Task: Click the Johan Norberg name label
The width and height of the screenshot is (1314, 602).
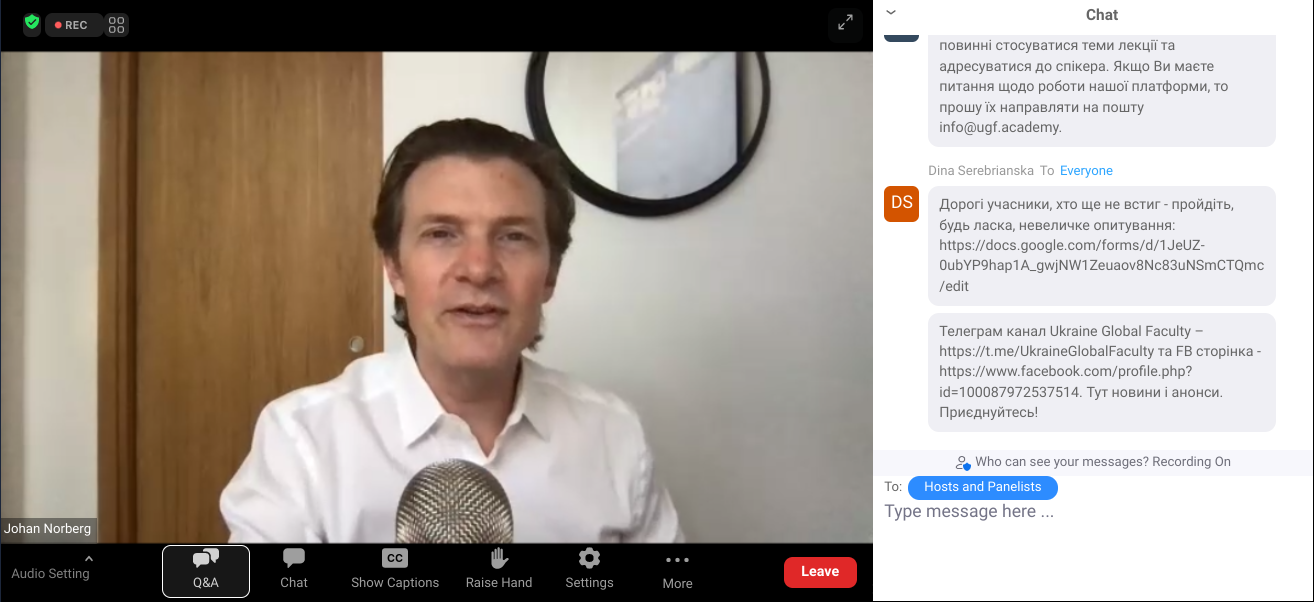Action: click(49, 529)
